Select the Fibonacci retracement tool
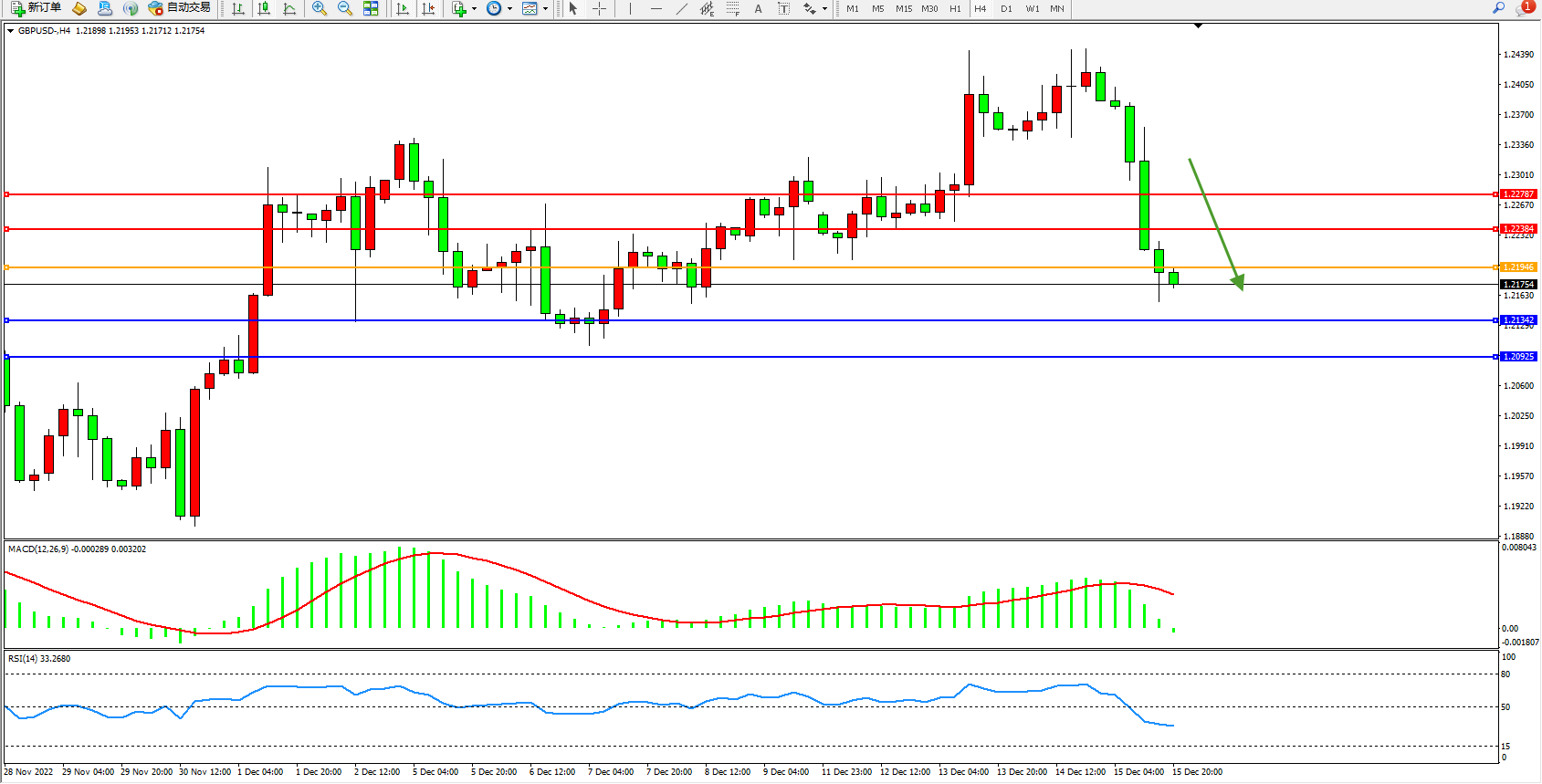The width and height of the screenshot is (1542, 784). [x=732, y=8]
